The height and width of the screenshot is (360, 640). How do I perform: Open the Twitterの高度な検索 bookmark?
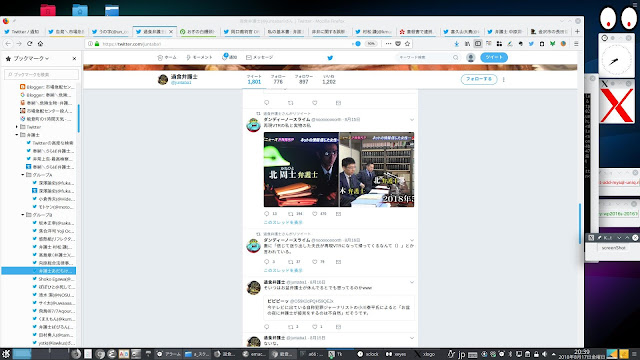click(50, 143)
